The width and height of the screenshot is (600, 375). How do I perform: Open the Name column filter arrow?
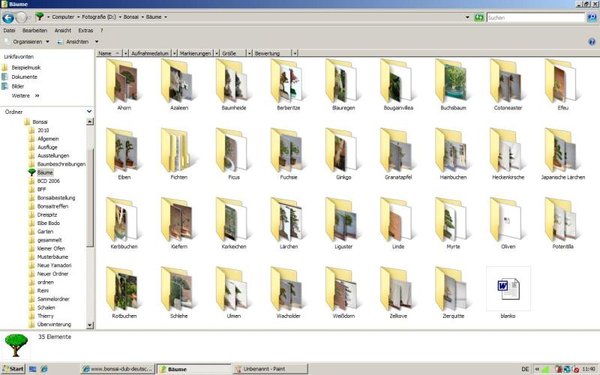(125, 53)
